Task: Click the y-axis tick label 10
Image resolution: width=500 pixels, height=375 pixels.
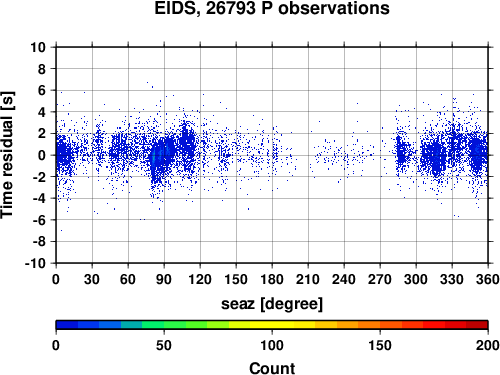Action: pos(38,47)
